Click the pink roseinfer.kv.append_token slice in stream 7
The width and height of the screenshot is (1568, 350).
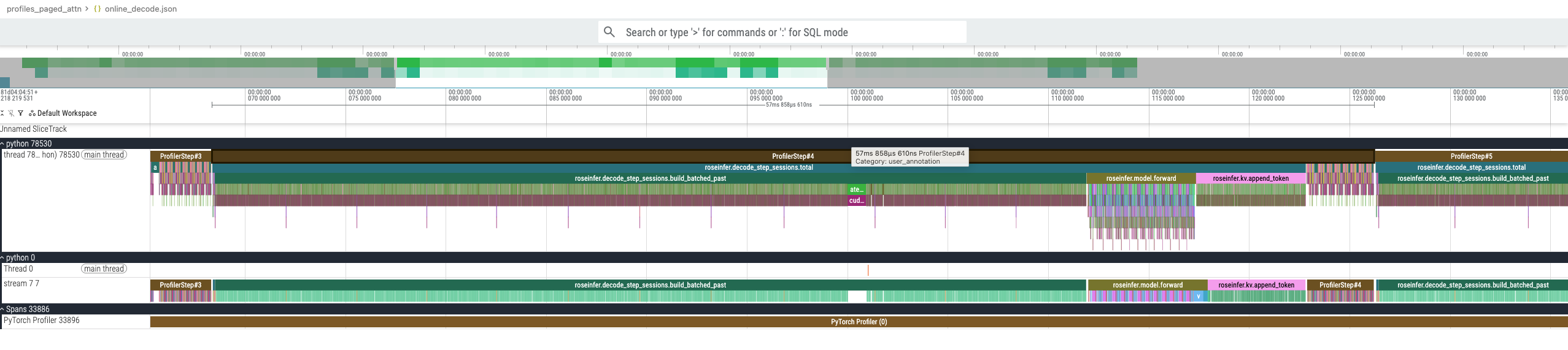coord(1256,285)
